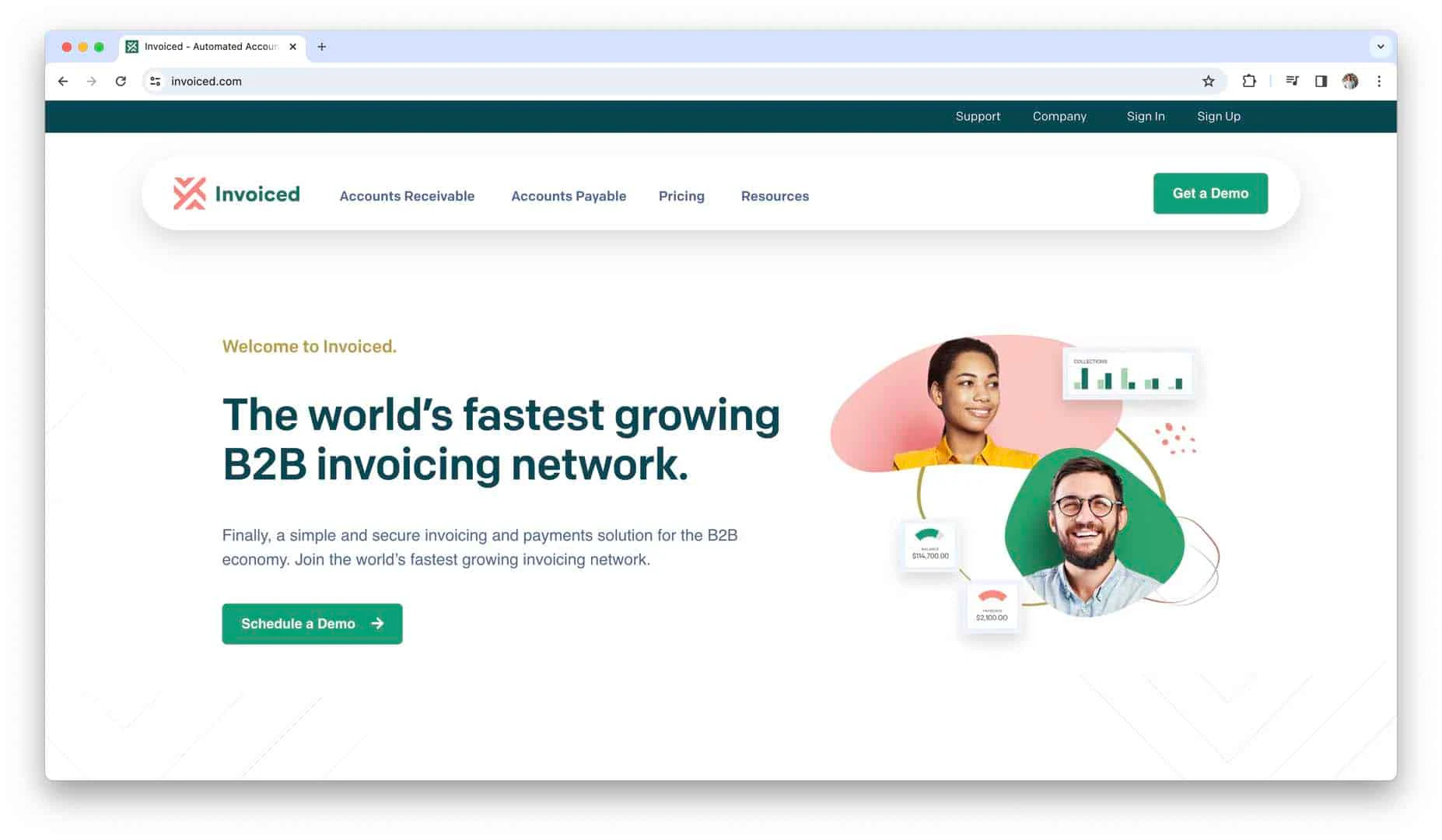The width and height of the screenshot is (1442, 840).
Task: Click the Sign In link
Action: (x=1146, y=116)
